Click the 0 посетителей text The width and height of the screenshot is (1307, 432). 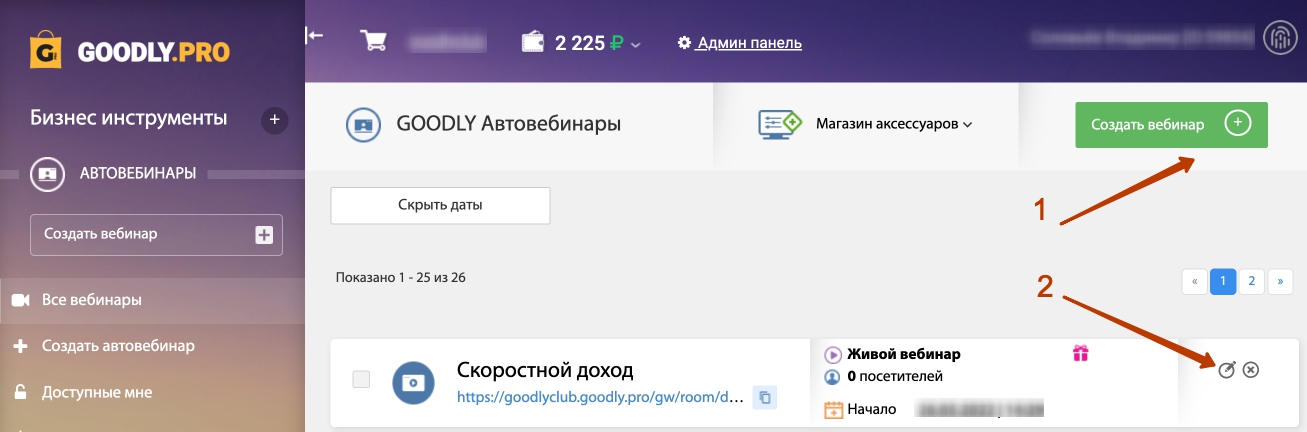[x=894, y=377]
